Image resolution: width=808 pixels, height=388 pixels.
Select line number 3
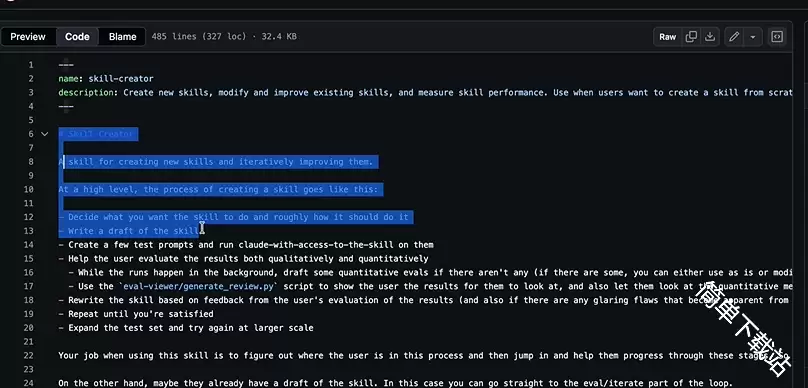point(31,93)
